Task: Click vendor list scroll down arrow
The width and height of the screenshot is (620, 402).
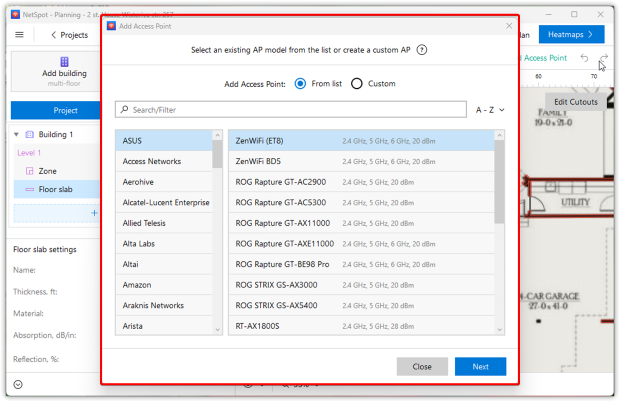Action: [217, 329]
